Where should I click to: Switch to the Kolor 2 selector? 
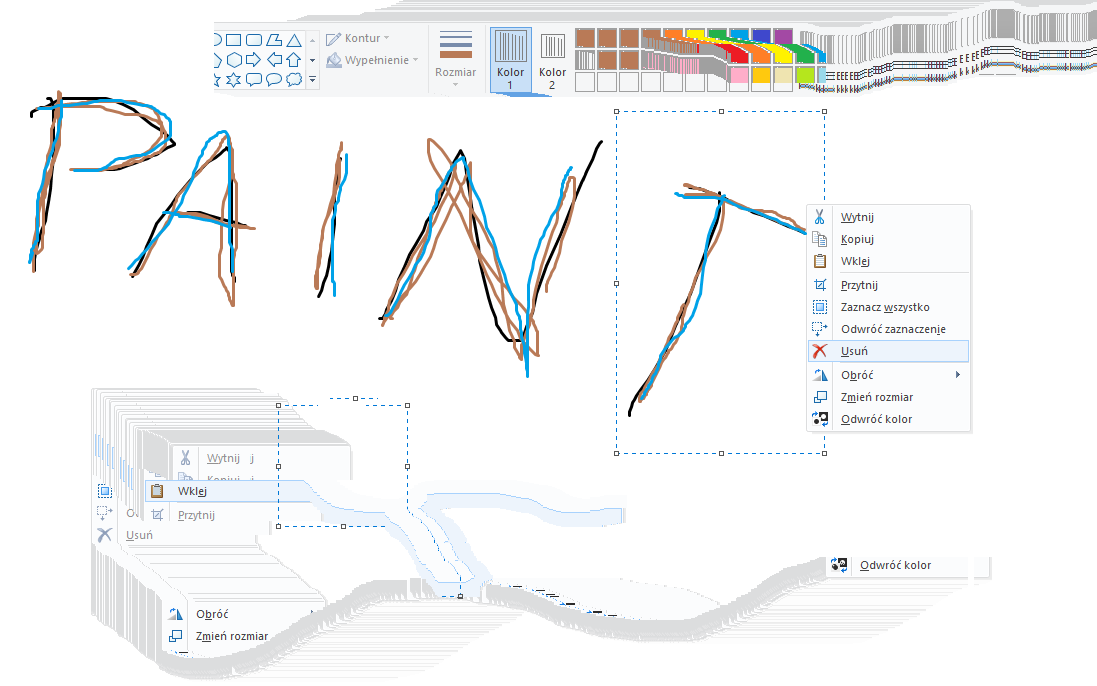[553, 60]
